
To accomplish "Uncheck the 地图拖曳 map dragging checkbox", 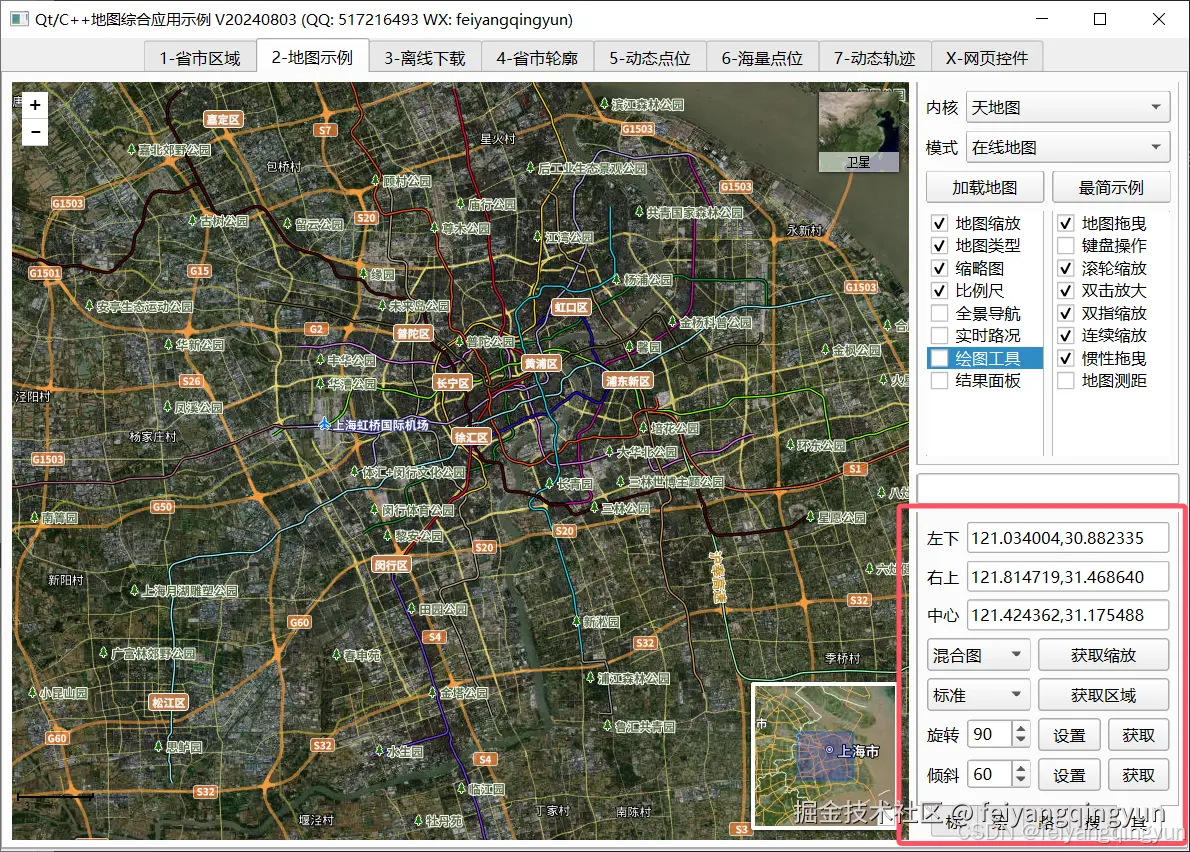I will point(1066,224).
